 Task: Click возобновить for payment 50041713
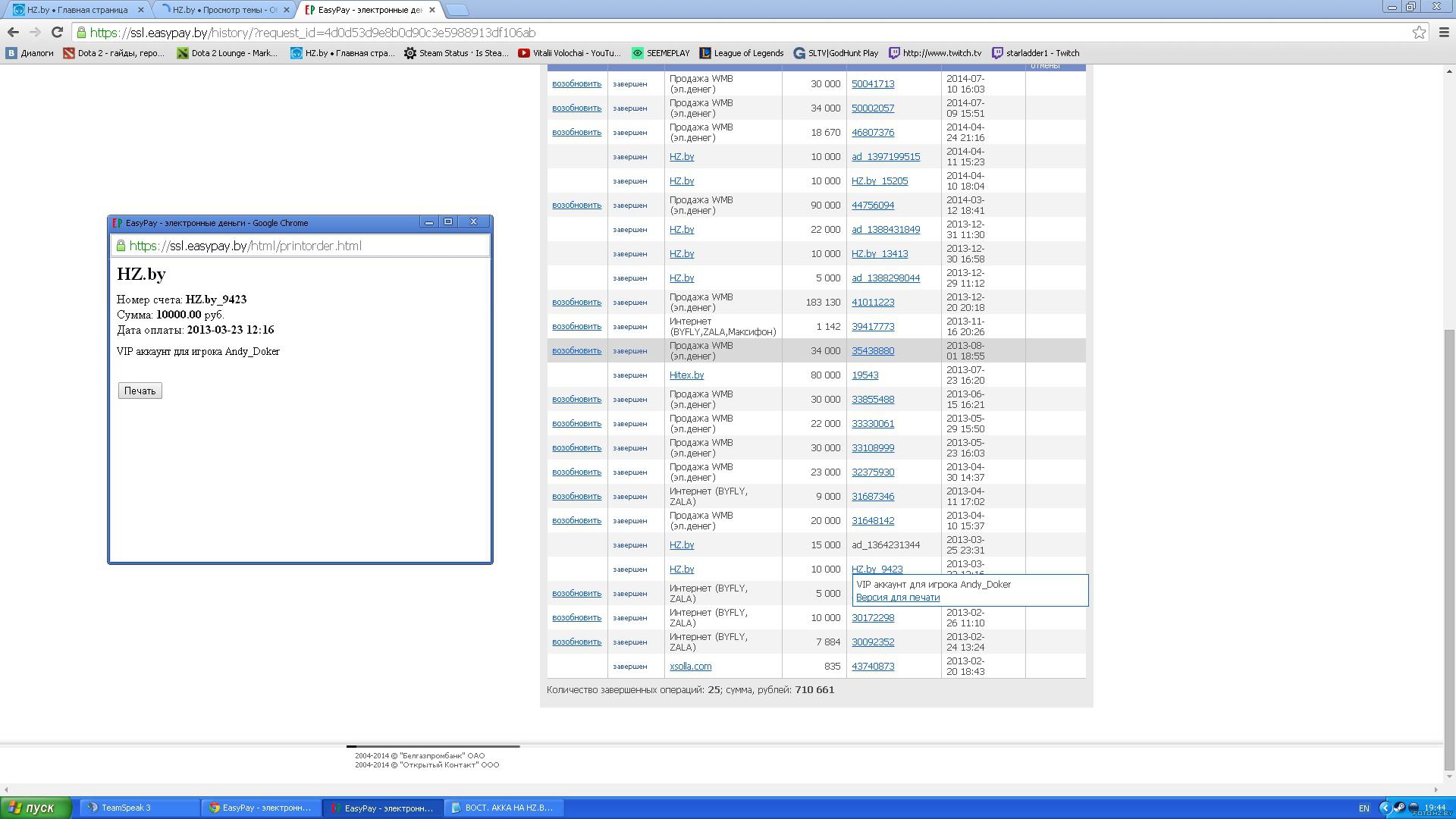pos(576,83)
